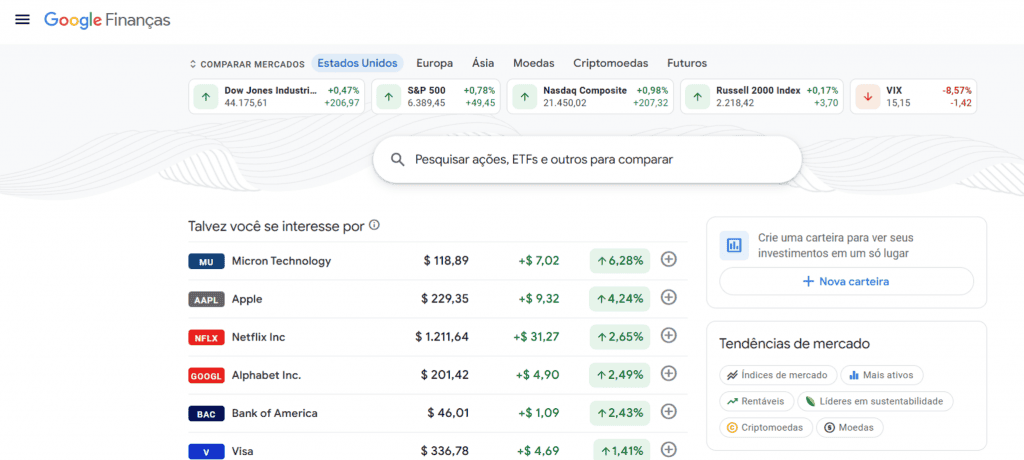Image resolution: width=1024 pixels, height=460 pixels.
Task: Click plus icon beside Alphabet Inc.
Action: pos(669,374)
